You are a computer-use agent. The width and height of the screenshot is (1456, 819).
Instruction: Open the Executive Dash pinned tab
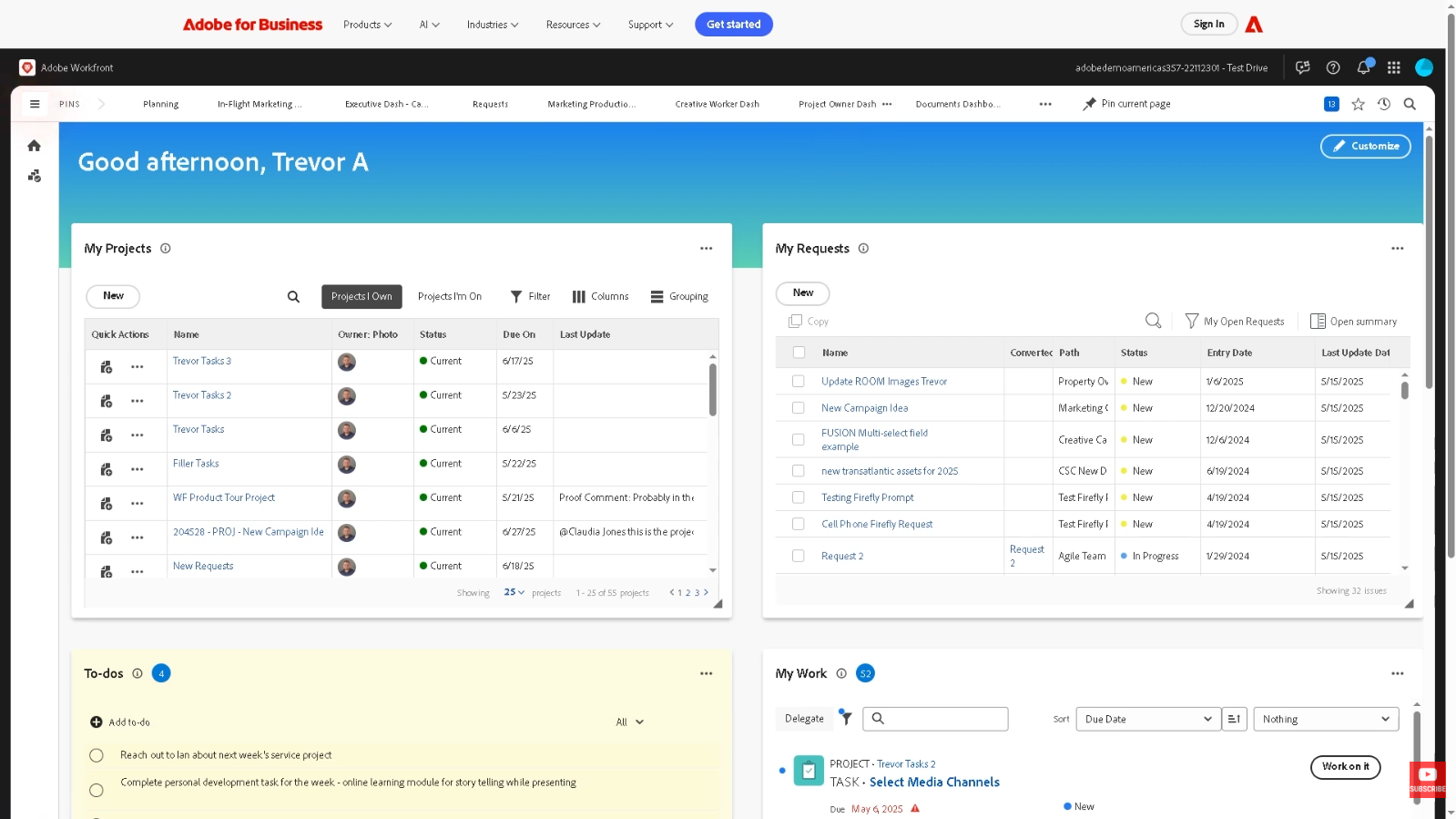(386, 104)
